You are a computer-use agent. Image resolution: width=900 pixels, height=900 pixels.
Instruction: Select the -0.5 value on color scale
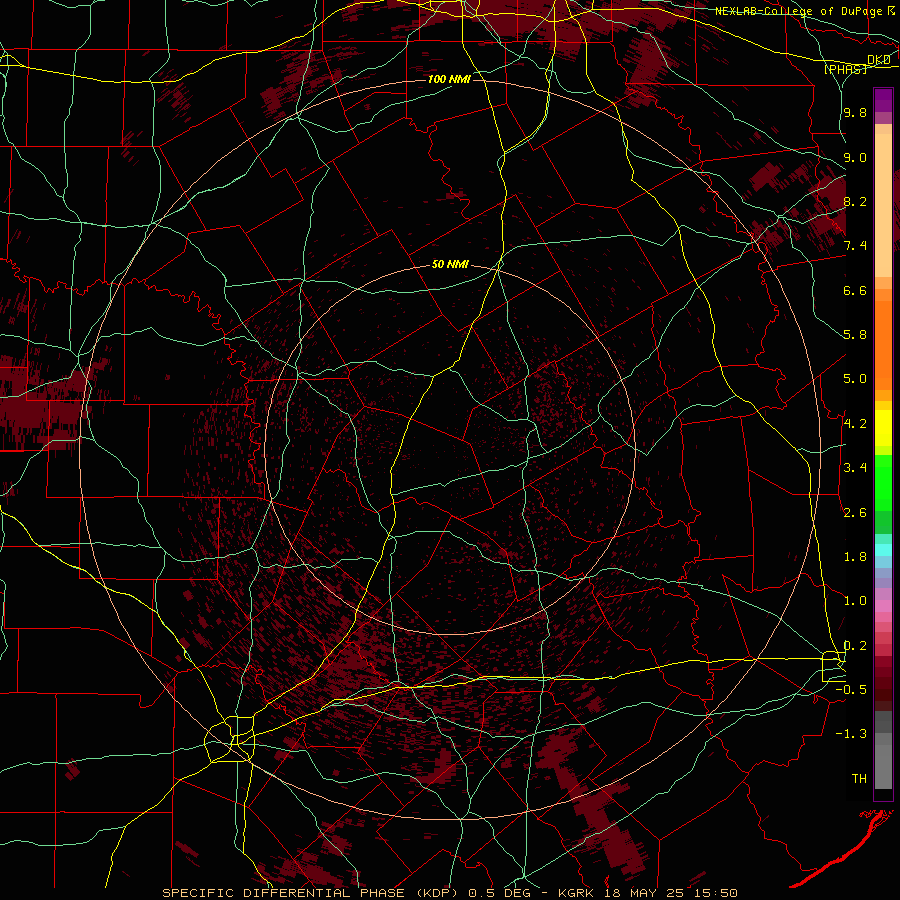pos(851,690)
